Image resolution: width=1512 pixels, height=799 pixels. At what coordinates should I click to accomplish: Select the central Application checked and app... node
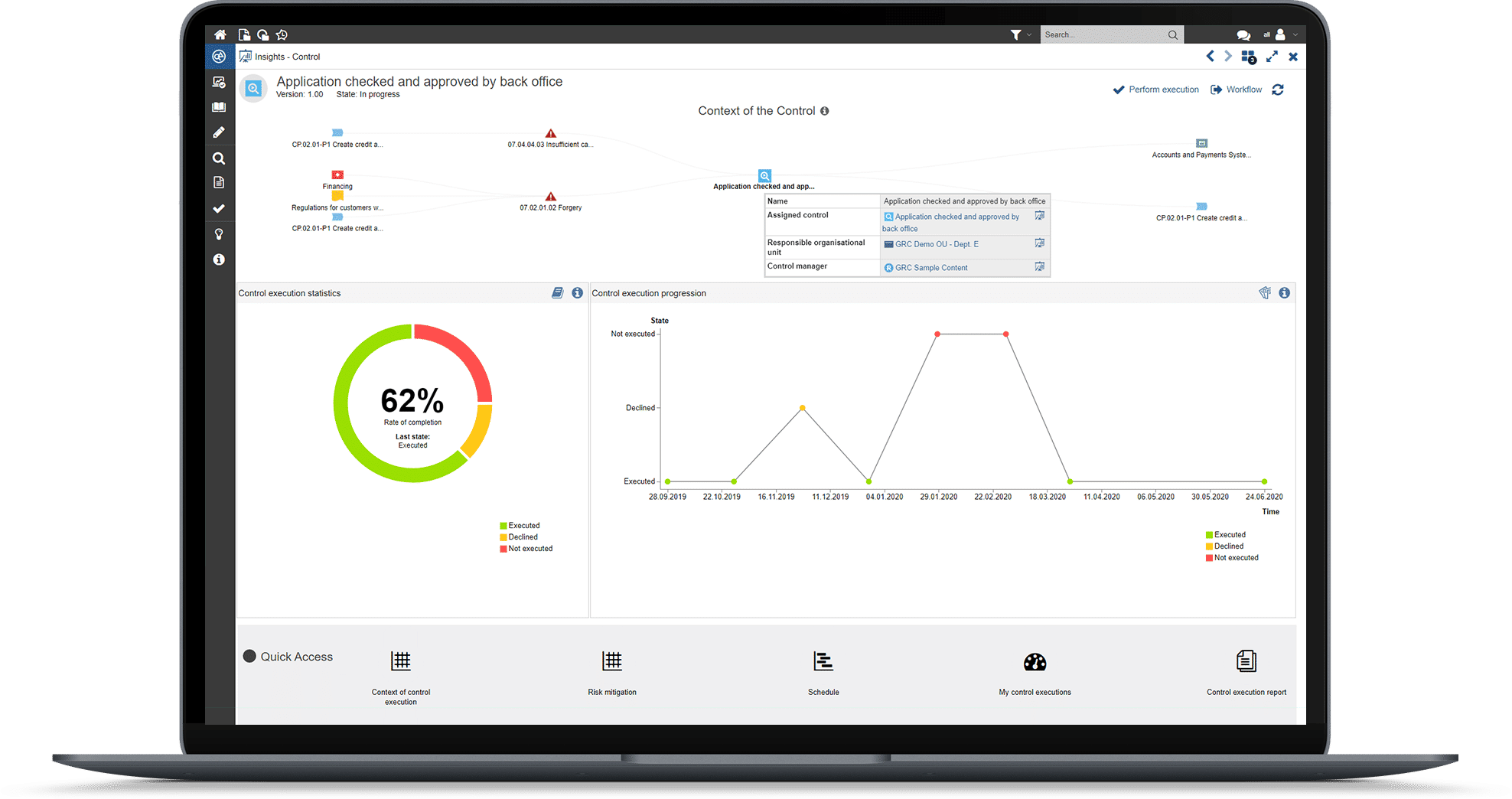click(x=764, y=181)
